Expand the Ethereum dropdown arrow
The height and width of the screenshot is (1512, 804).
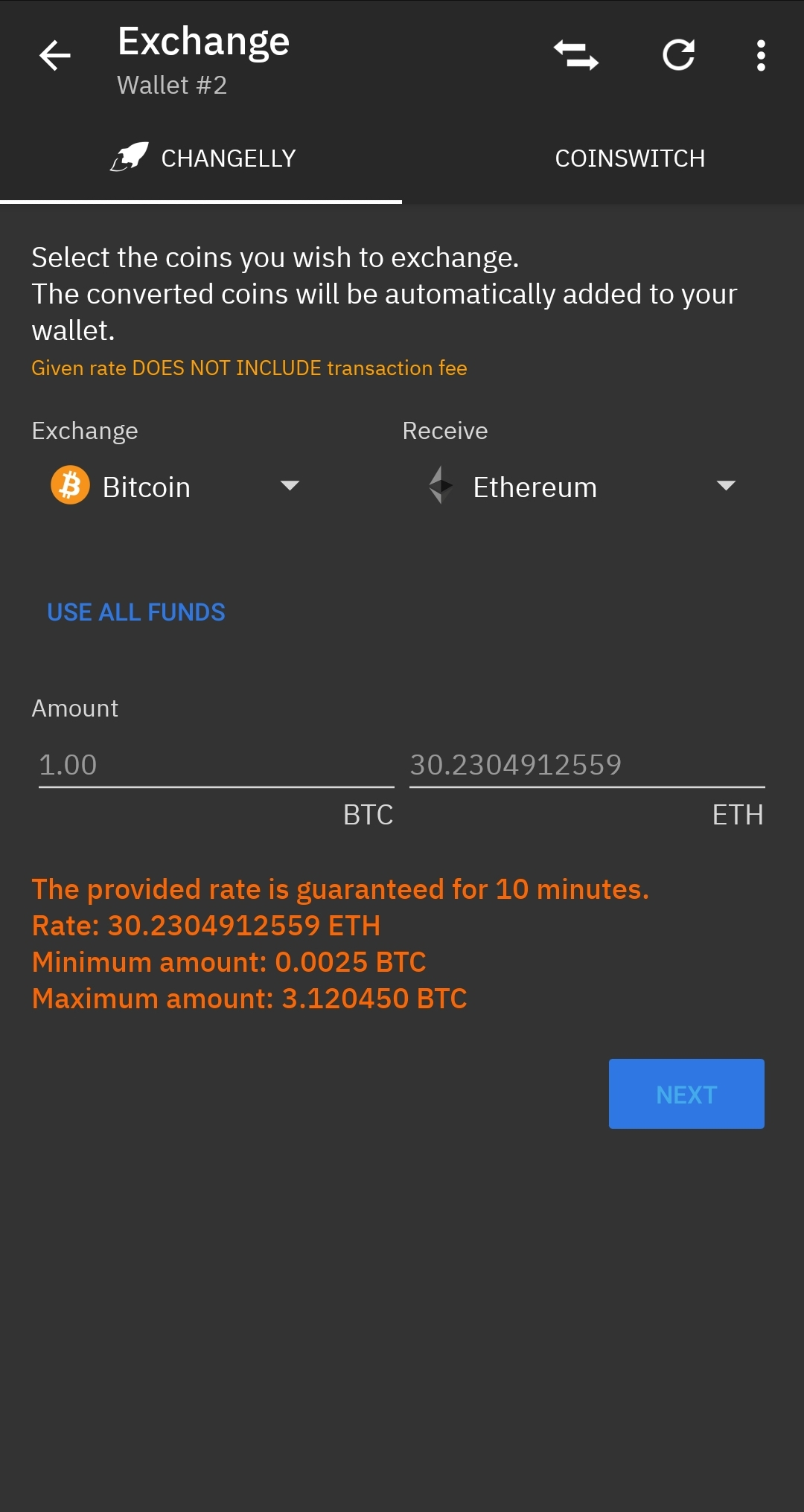click(x=725, y=486)
